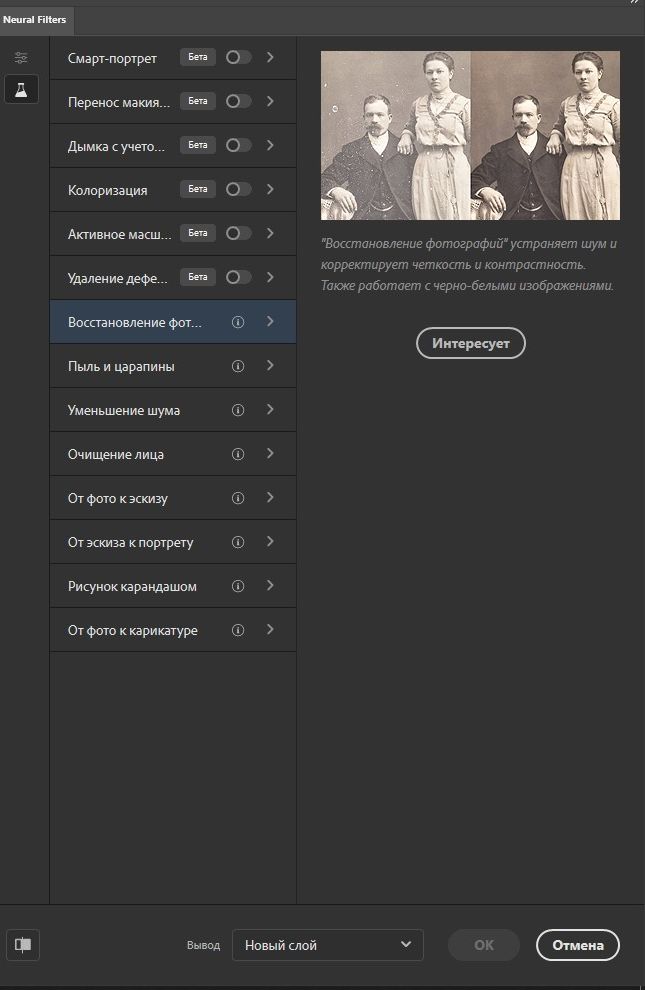
Task: Select the Пыль и царапины filter entry
Action: coord(173,366)
